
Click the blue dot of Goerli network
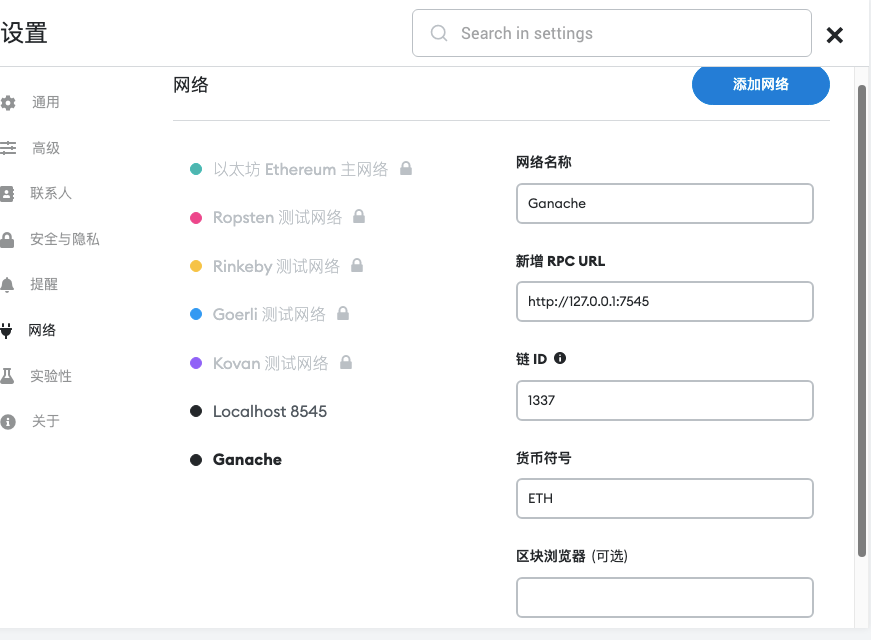[x=196, y=314]
